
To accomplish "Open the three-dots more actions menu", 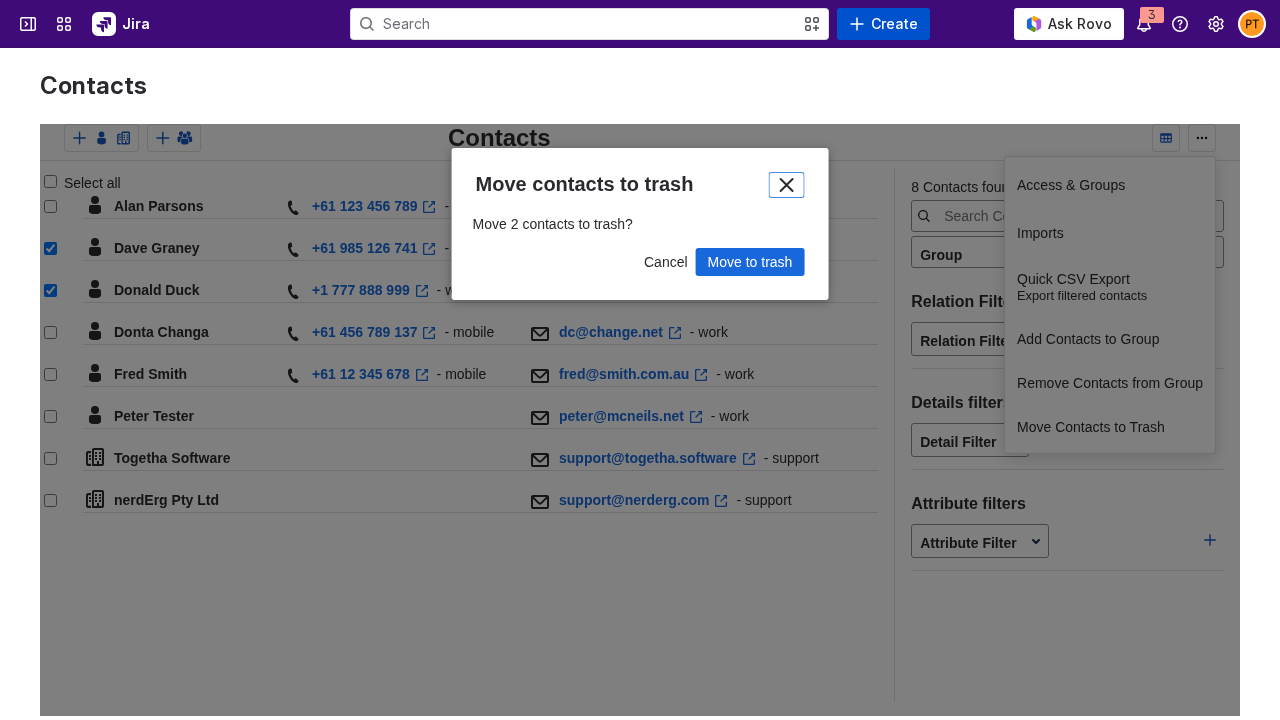I will click(1202, 138).
